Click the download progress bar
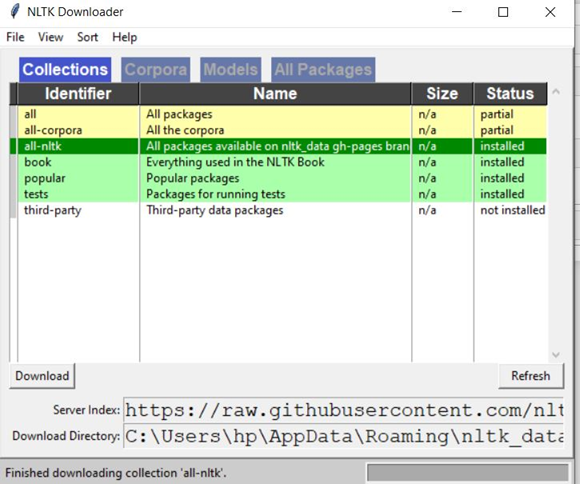 [468, 473]
